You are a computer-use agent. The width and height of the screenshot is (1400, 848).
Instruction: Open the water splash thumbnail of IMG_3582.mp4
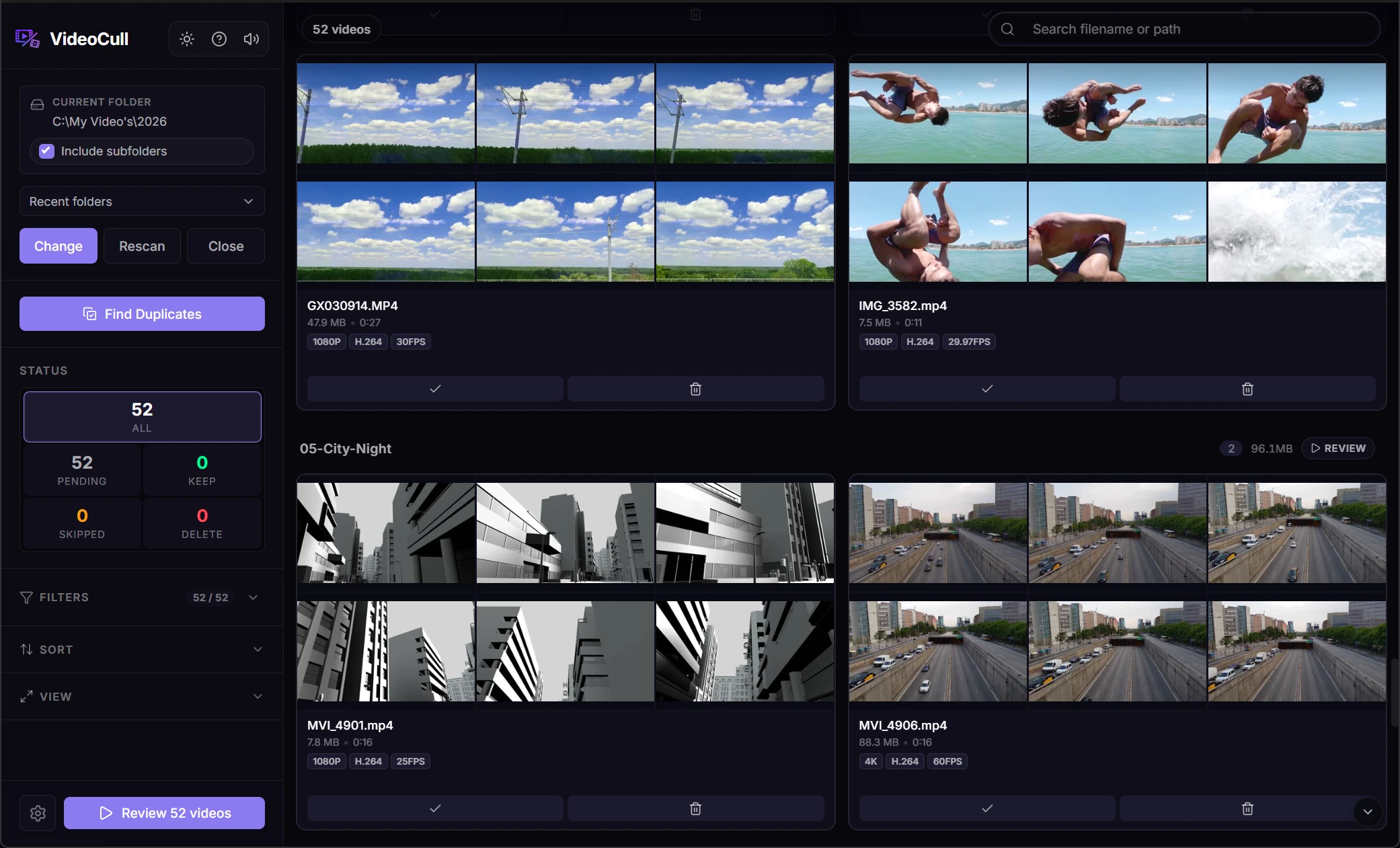pyautogui.click(x=1296, y=231)
